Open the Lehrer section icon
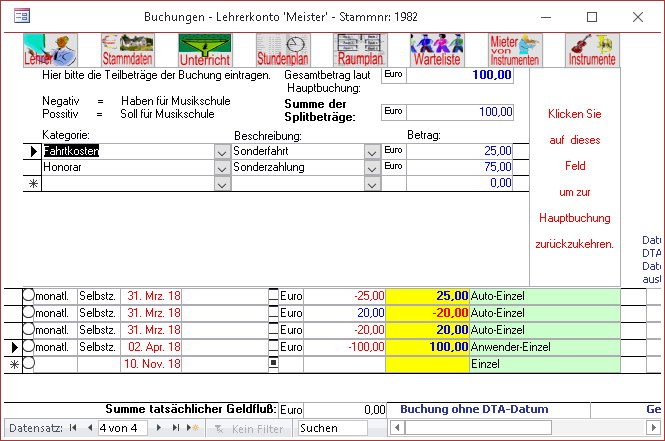 (41, 51)
